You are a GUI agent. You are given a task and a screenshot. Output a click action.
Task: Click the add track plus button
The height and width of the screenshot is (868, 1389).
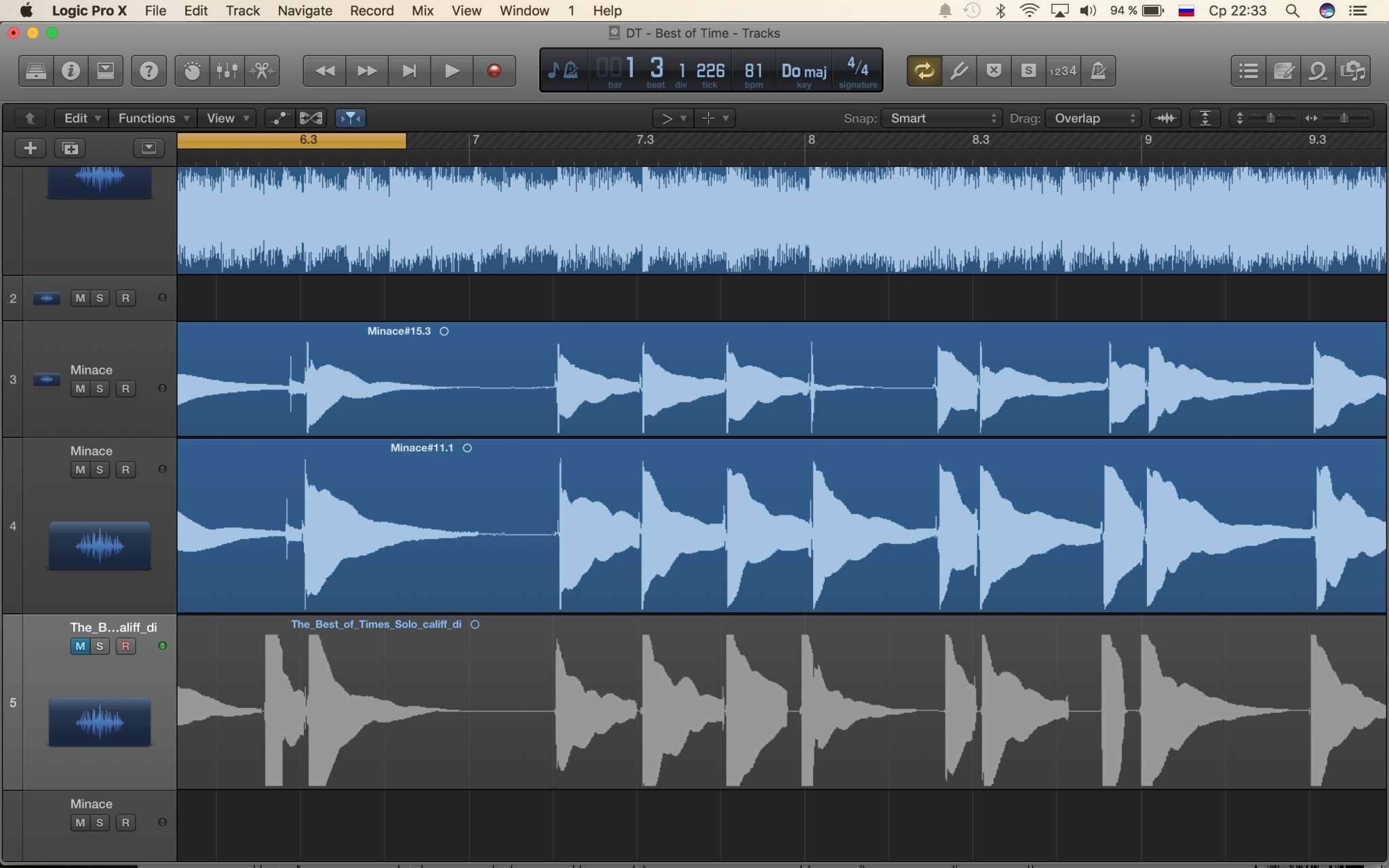[30, 148]
